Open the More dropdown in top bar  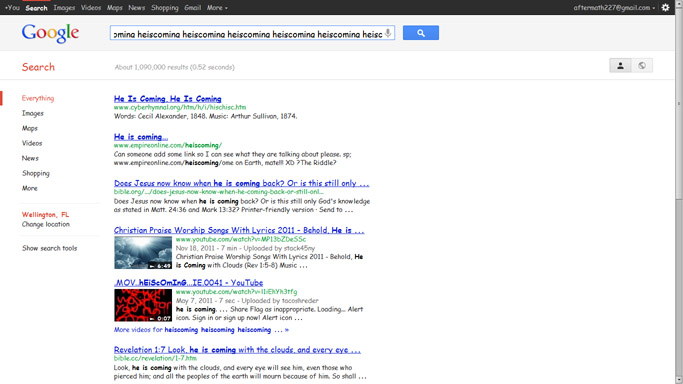pyautogui.click(x=217, y=8)
